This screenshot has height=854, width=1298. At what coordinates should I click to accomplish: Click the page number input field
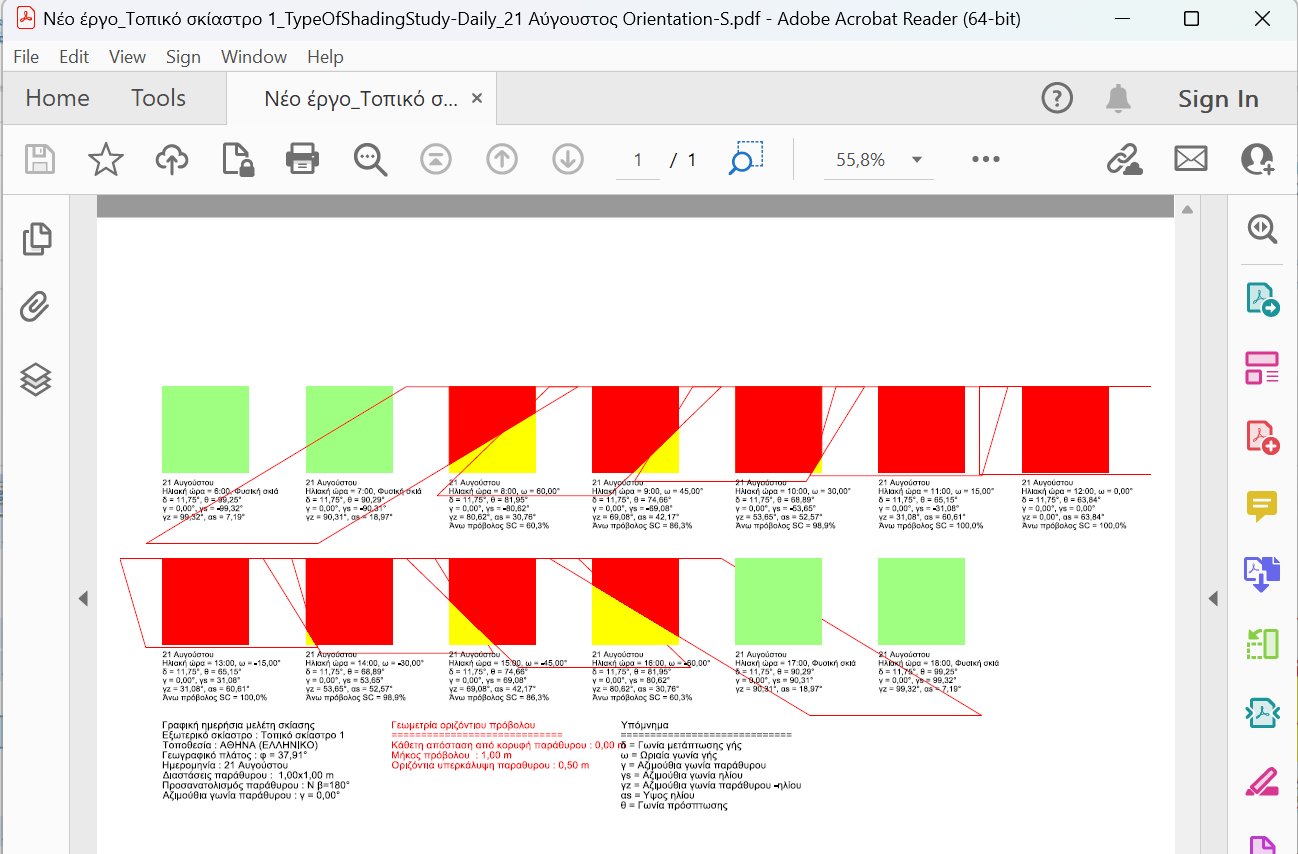click(637, 158)
